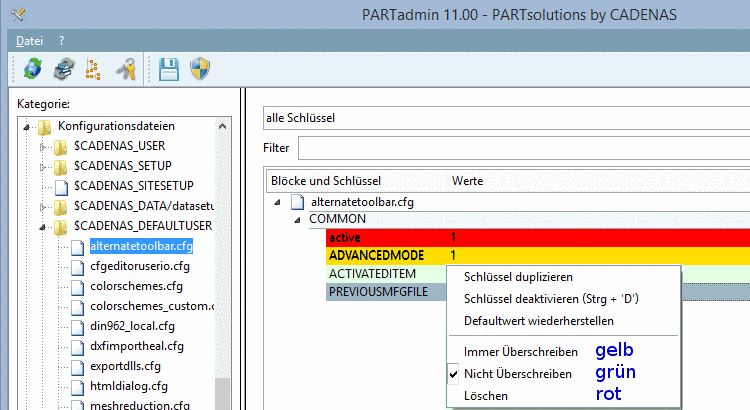The image size is (750, 410).
Task: Select the red 'active' key row
Action: pyautogui.click(x=538, y=237)
